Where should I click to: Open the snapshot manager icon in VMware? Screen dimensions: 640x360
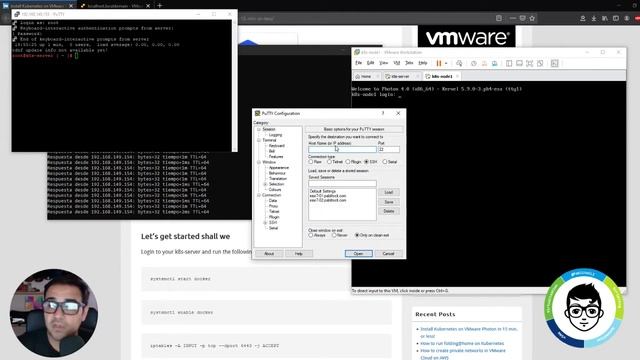pos(494,63)
